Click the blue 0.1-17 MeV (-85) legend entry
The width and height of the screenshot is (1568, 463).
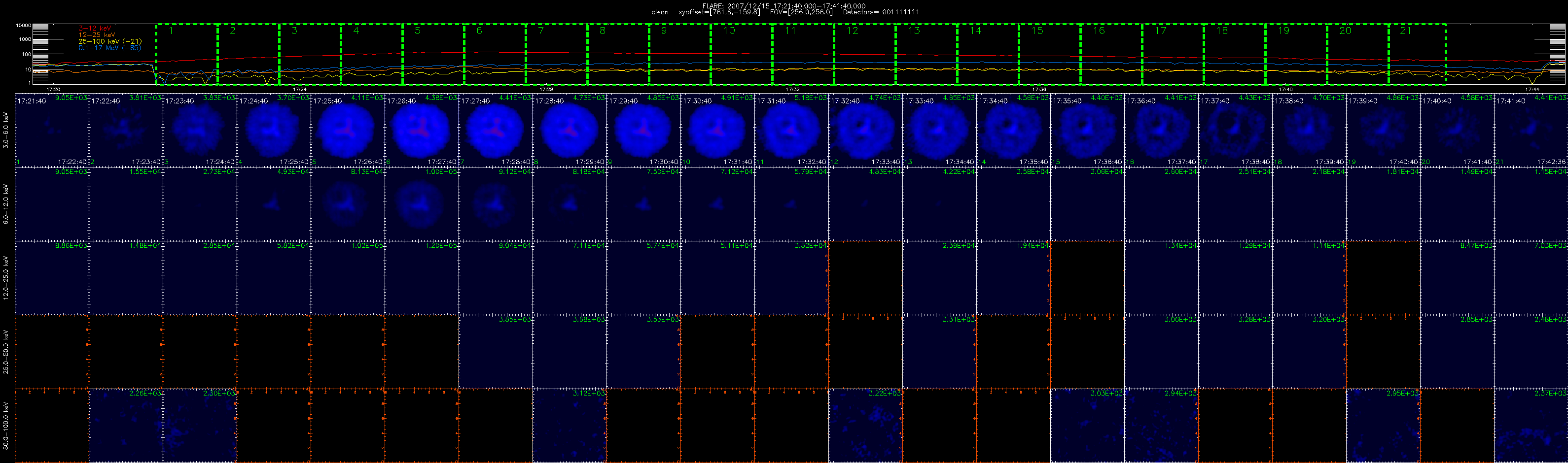tap(109, 48)
